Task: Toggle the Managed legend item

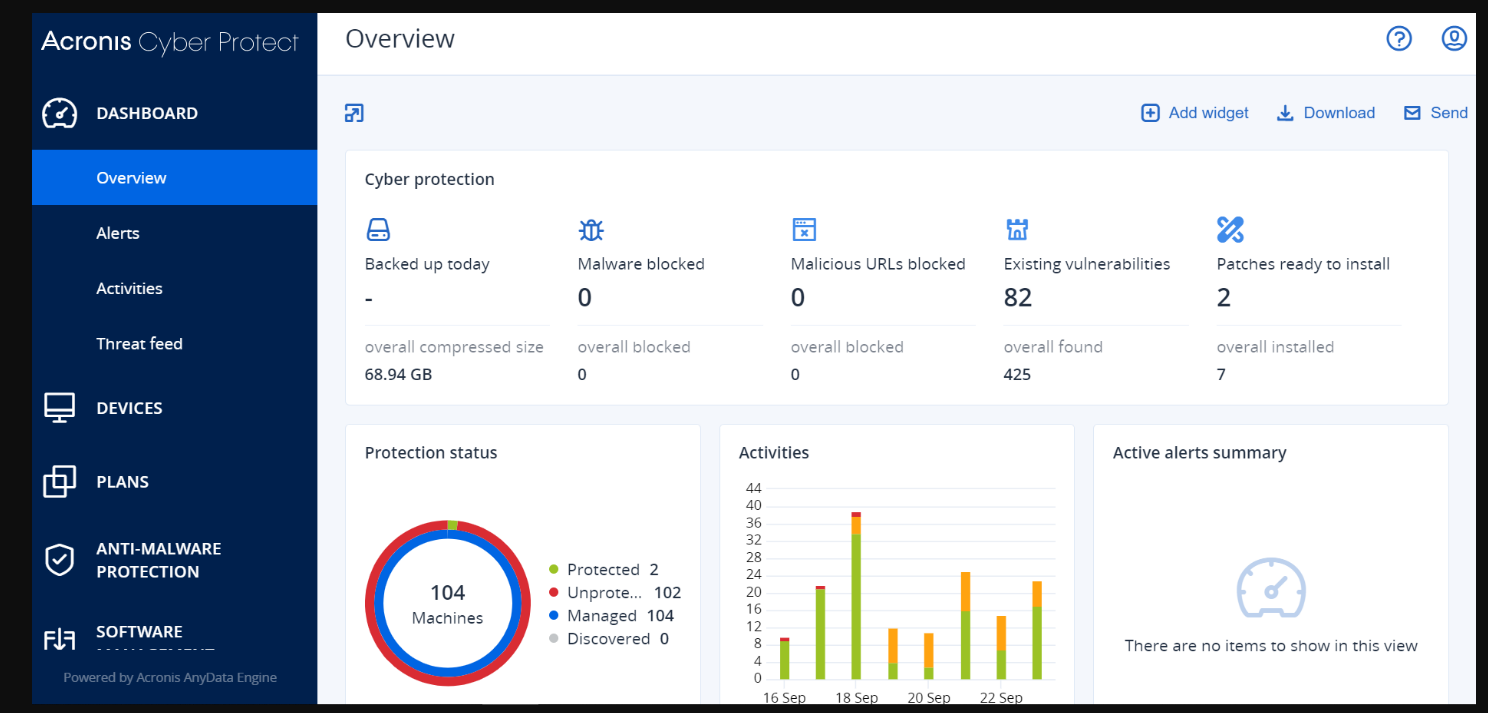Action: (x=602, y=615)
